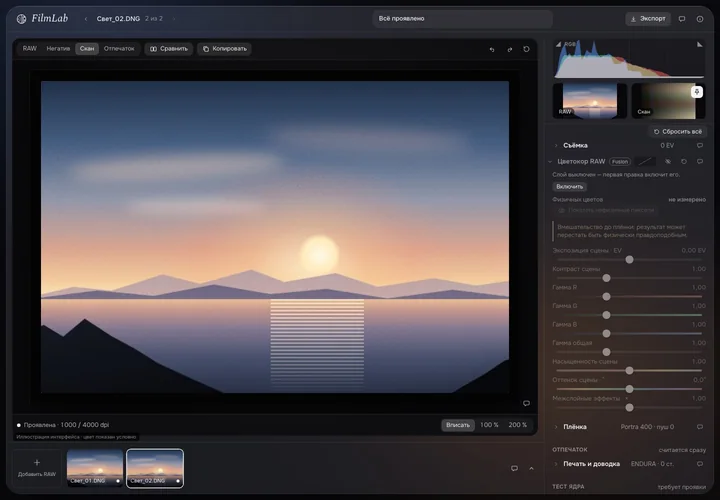Toggle visibility of Цветокор RAW layer

coord(668,162)
